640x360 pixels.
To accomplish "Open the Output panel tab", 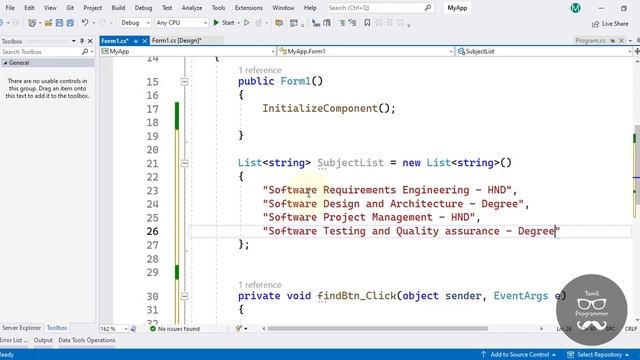I will [43, 340].
